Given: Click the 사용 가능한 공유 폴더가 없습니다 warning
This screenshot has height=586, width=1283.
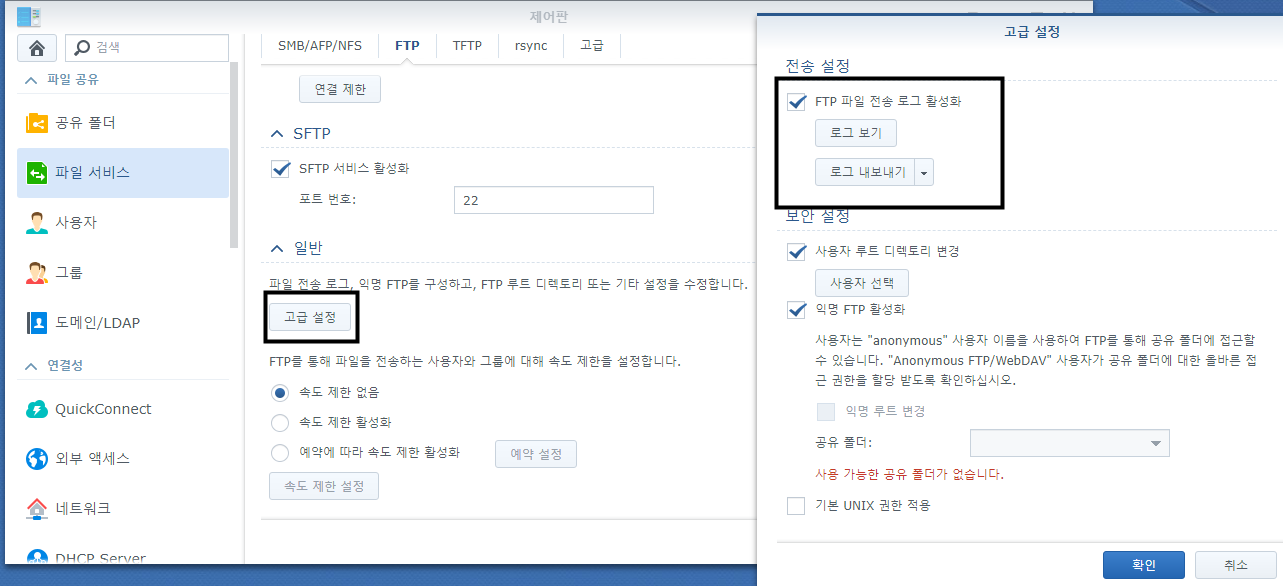Looking at the screenshot, I should point(910,474).
